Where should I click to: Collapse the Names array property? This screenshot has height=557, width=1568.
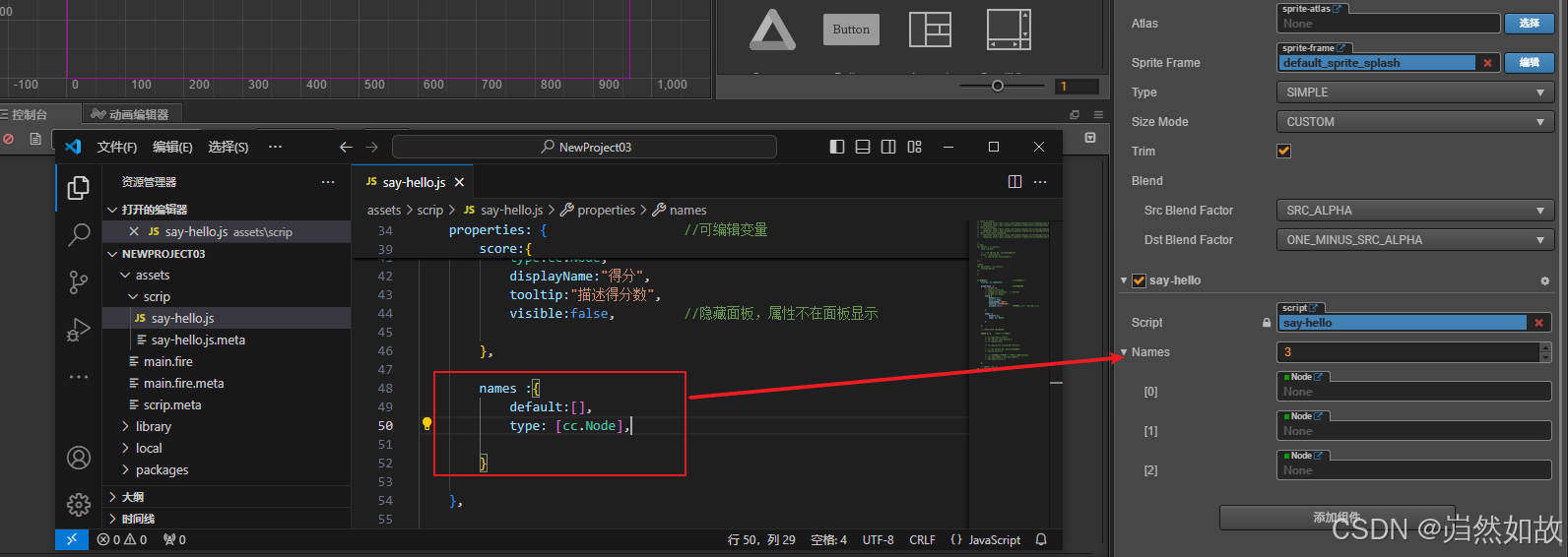click(1124, 352)
